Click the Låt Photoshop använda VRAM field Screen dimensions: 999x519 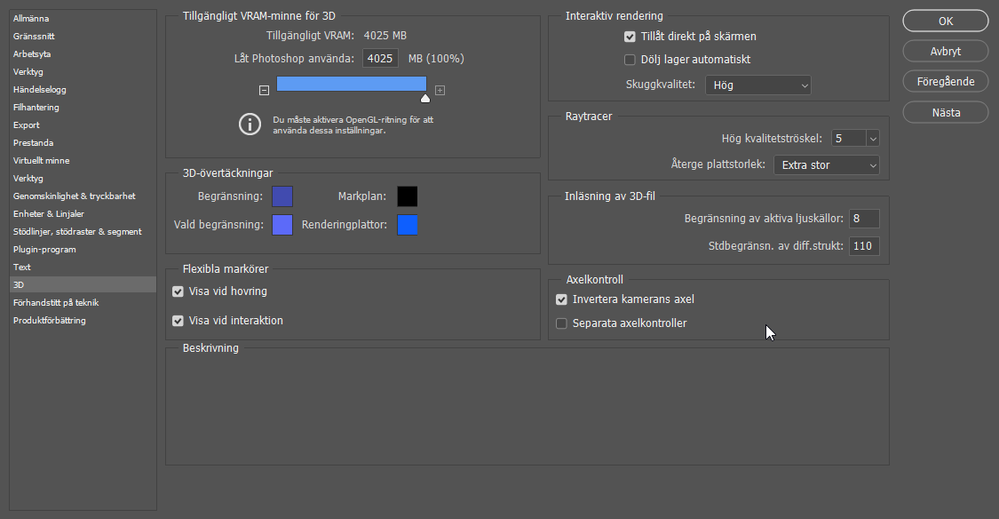point(380,59)
